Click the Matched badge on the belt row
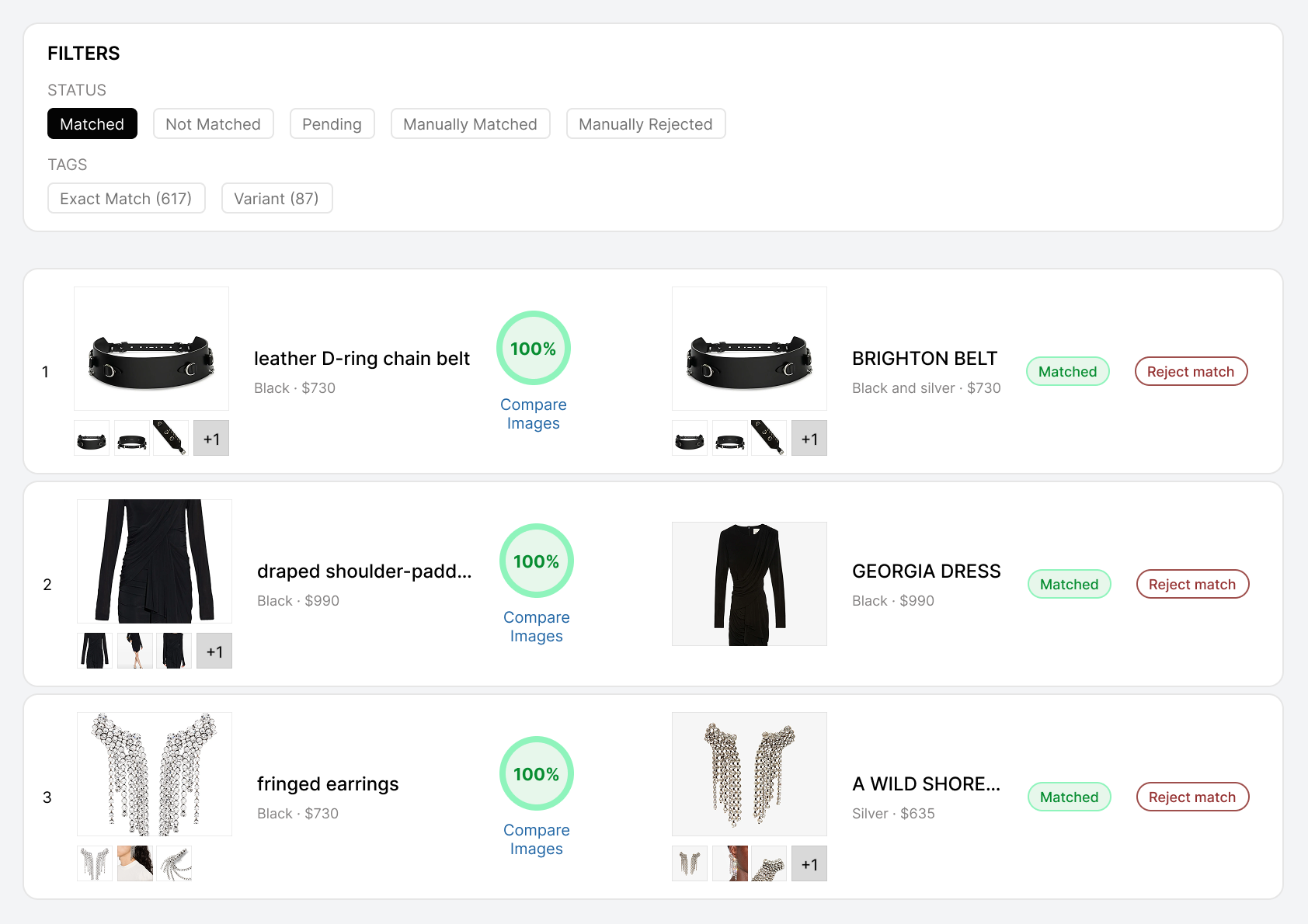 pyautogui.click(x=1067, y=371)
